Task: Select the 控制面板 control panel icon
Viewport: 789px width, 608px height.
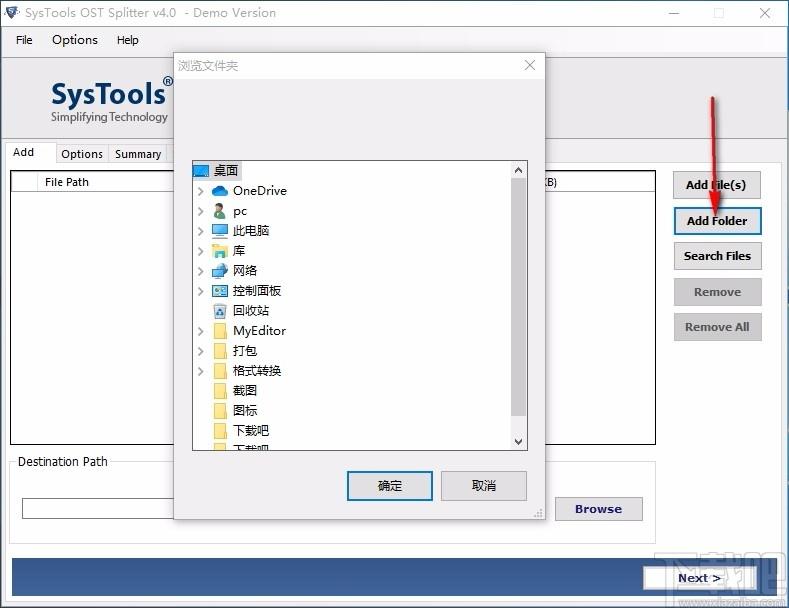Action: [220, 291]
